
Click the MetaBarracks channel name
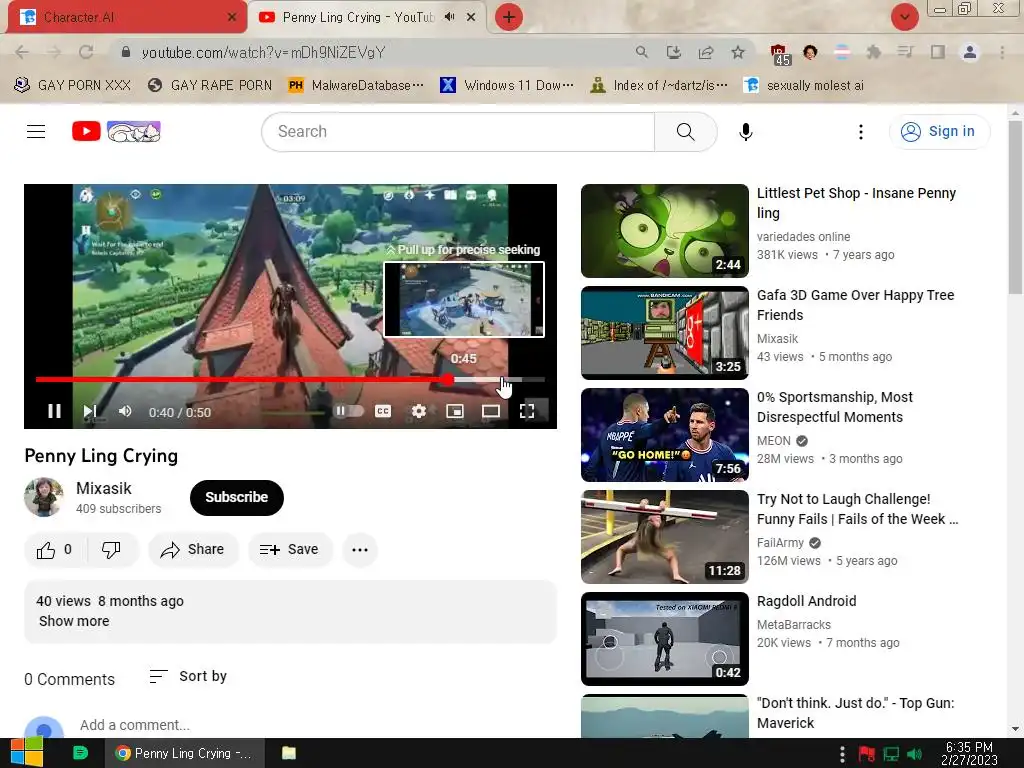pyautogui.click(x=793, y=625)
